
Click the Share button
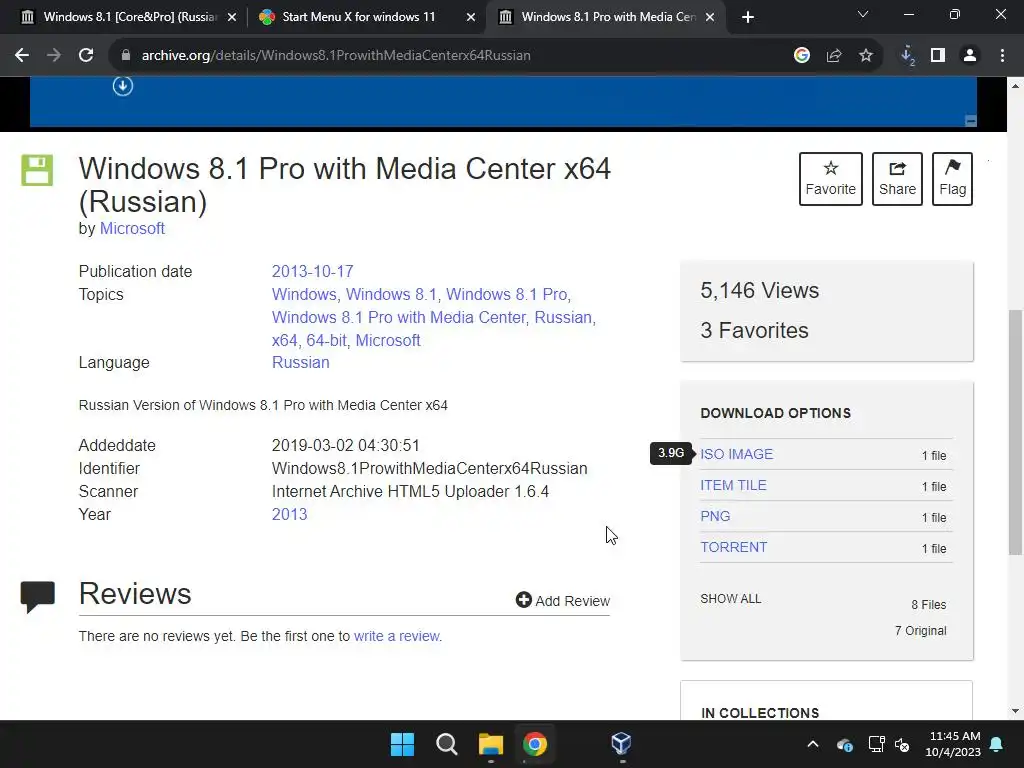tap(897, 179)
